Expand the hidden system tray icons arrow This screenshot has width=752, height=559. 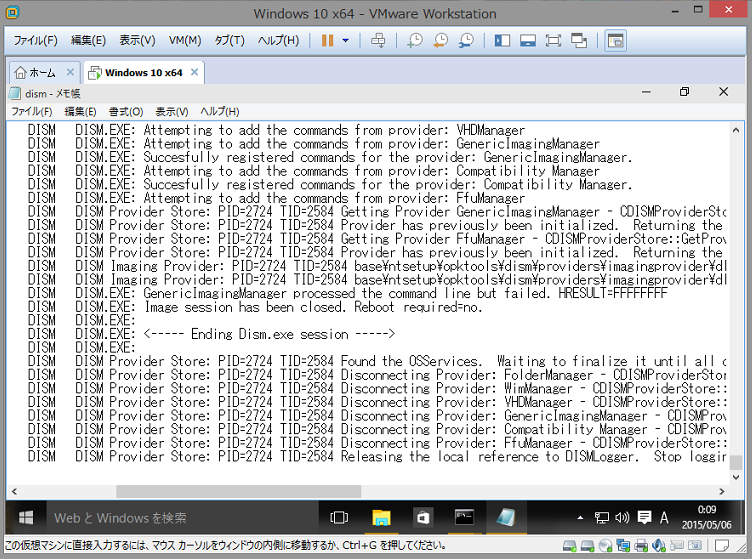[580, 518]
